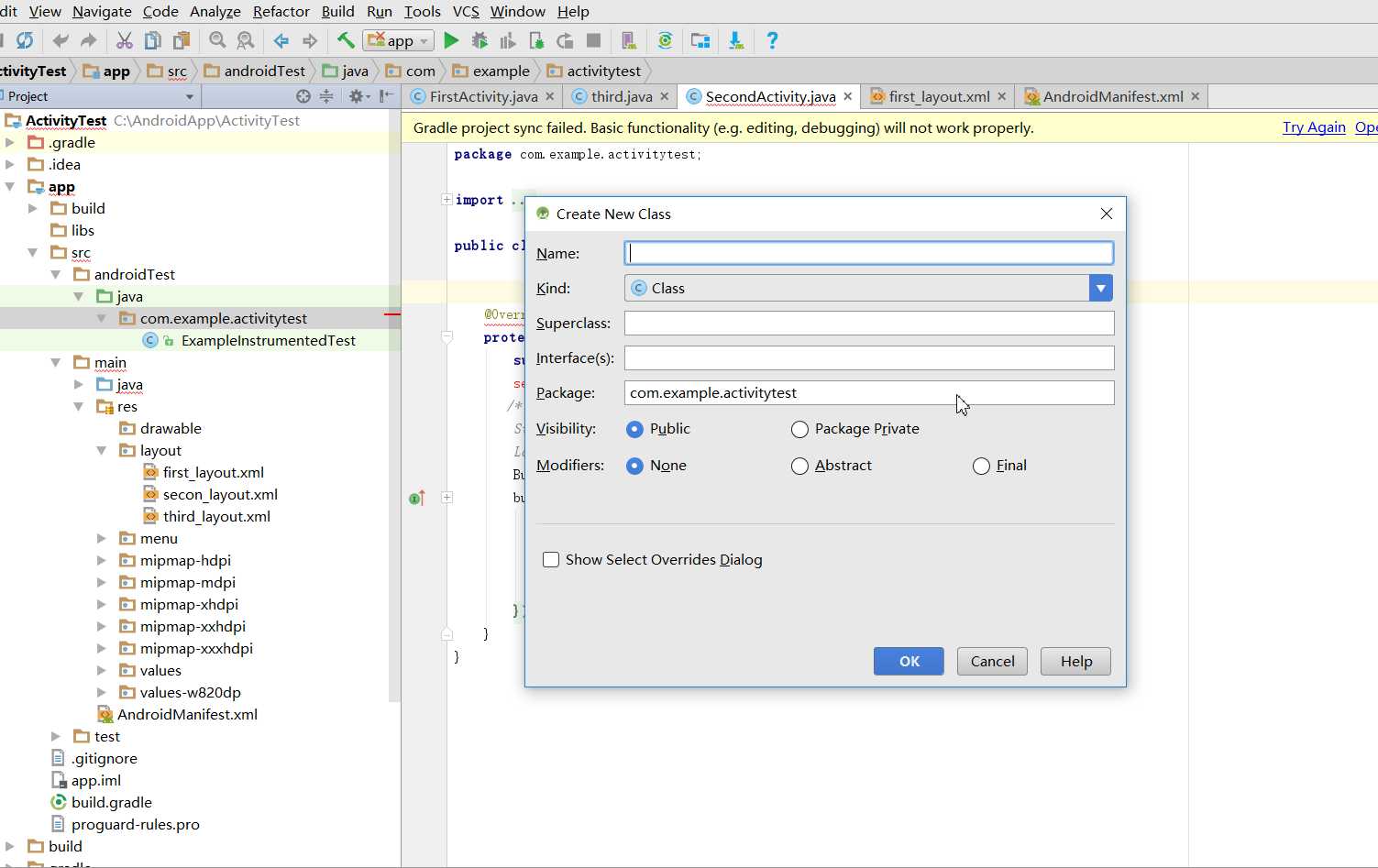Click the Run with Coverage icon
The width and height of the screenshot is (1378, 868).
click(508, 40)
